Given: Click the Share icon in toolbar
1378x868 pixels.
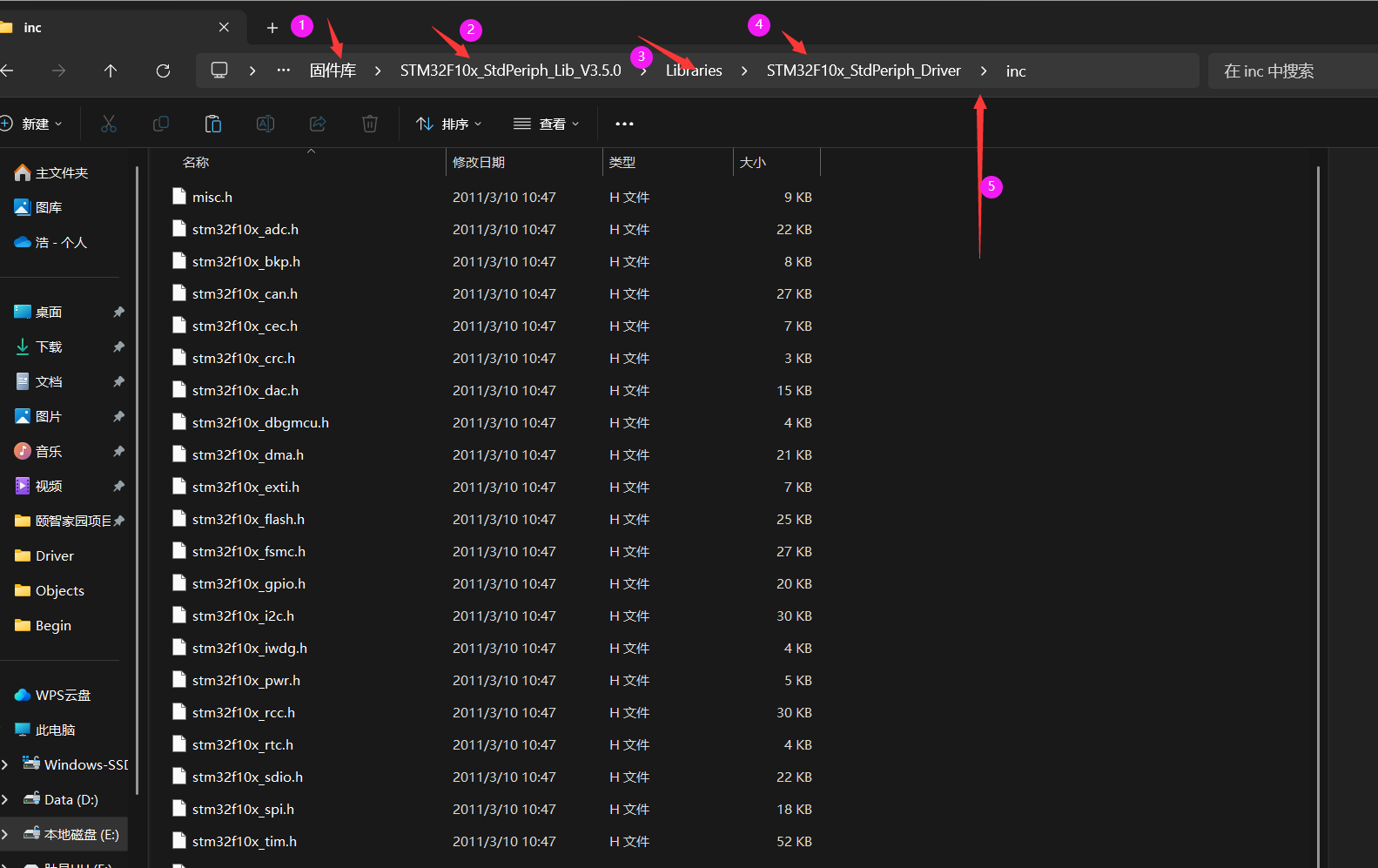Looking at the screenshot, I should [x=318, y=124].
